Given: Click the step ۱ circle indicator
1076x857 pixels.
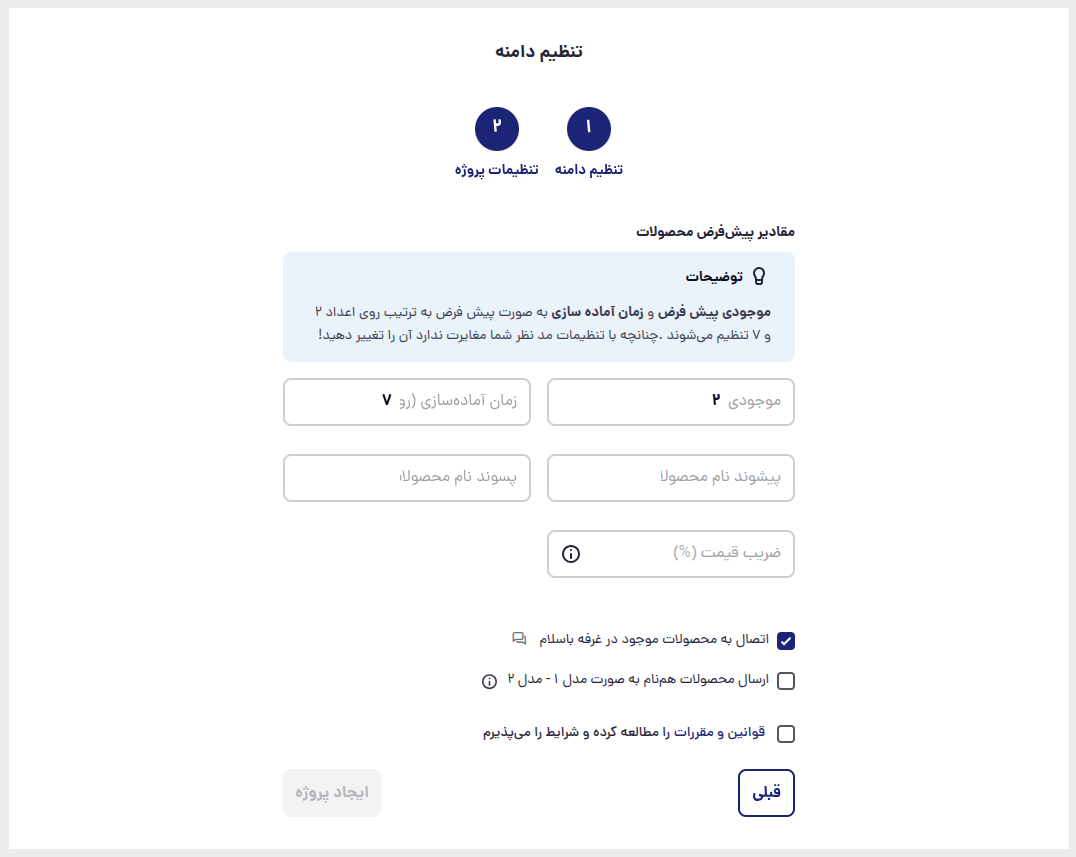Looking at the screenshot, I should click(x=588, y=128).
